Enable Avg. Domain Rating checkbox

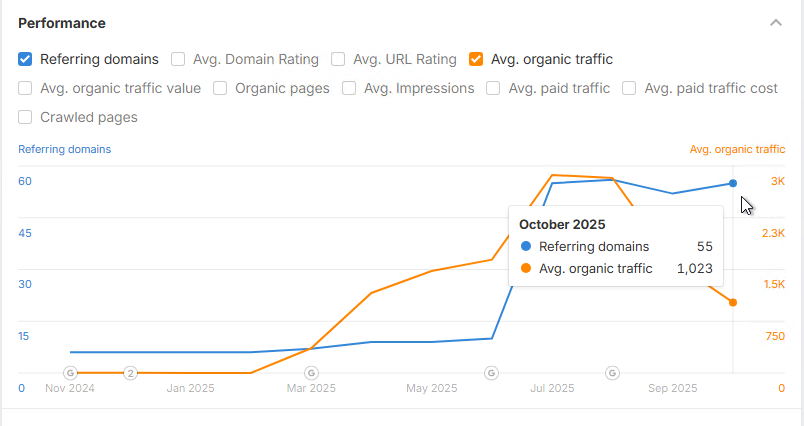coord(178,59)
